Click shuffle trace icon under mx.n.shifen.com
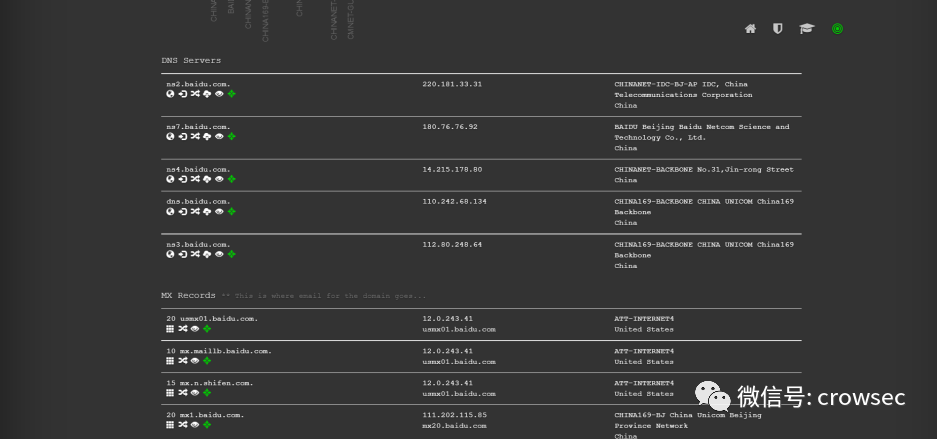This screenshot has width=937, height=439. point(182,393)
